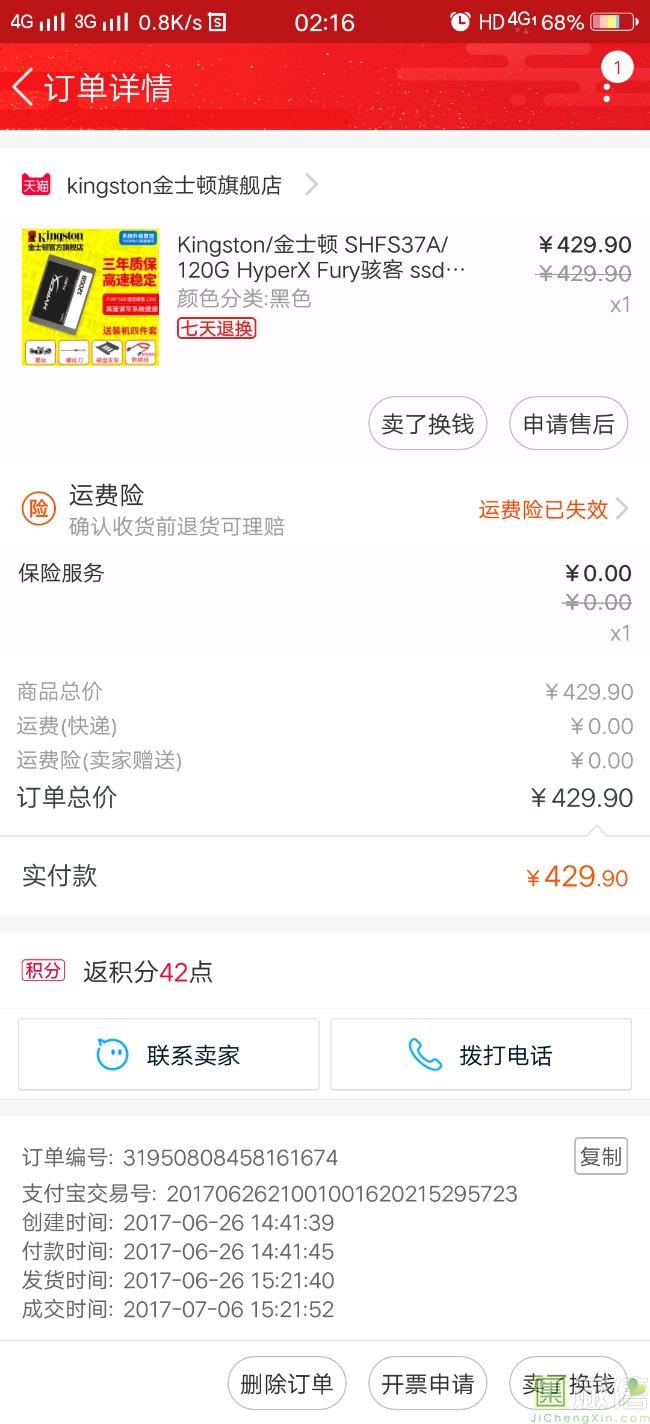The image size is (650, 1424).
Task: Tap the shipping insurance 险 icon
Action: 38,509
